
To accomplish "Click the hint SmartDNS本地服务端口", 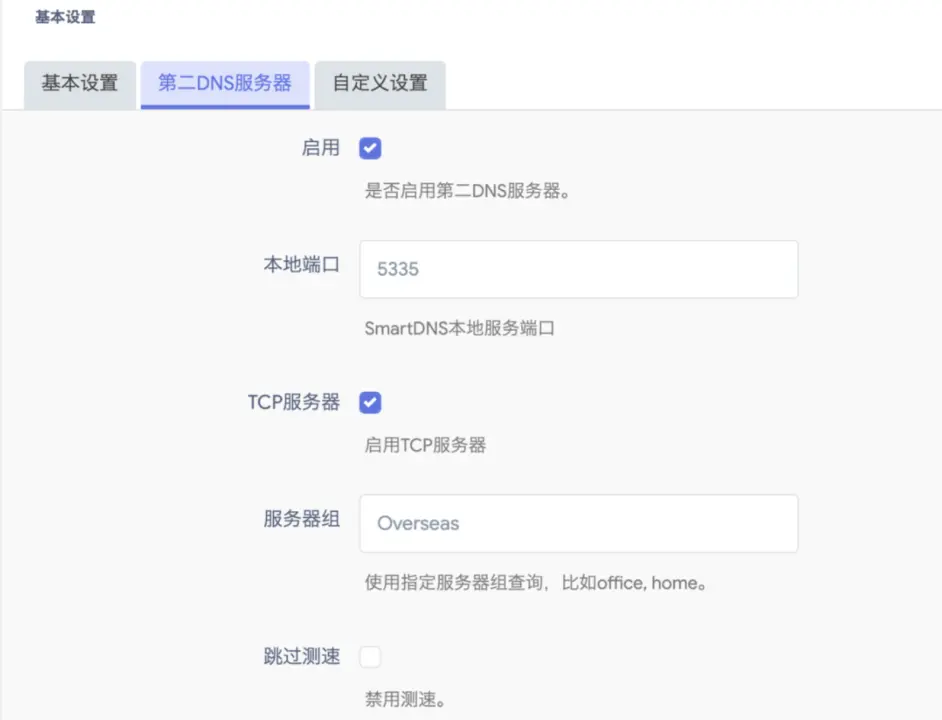I will click(459, 328).
